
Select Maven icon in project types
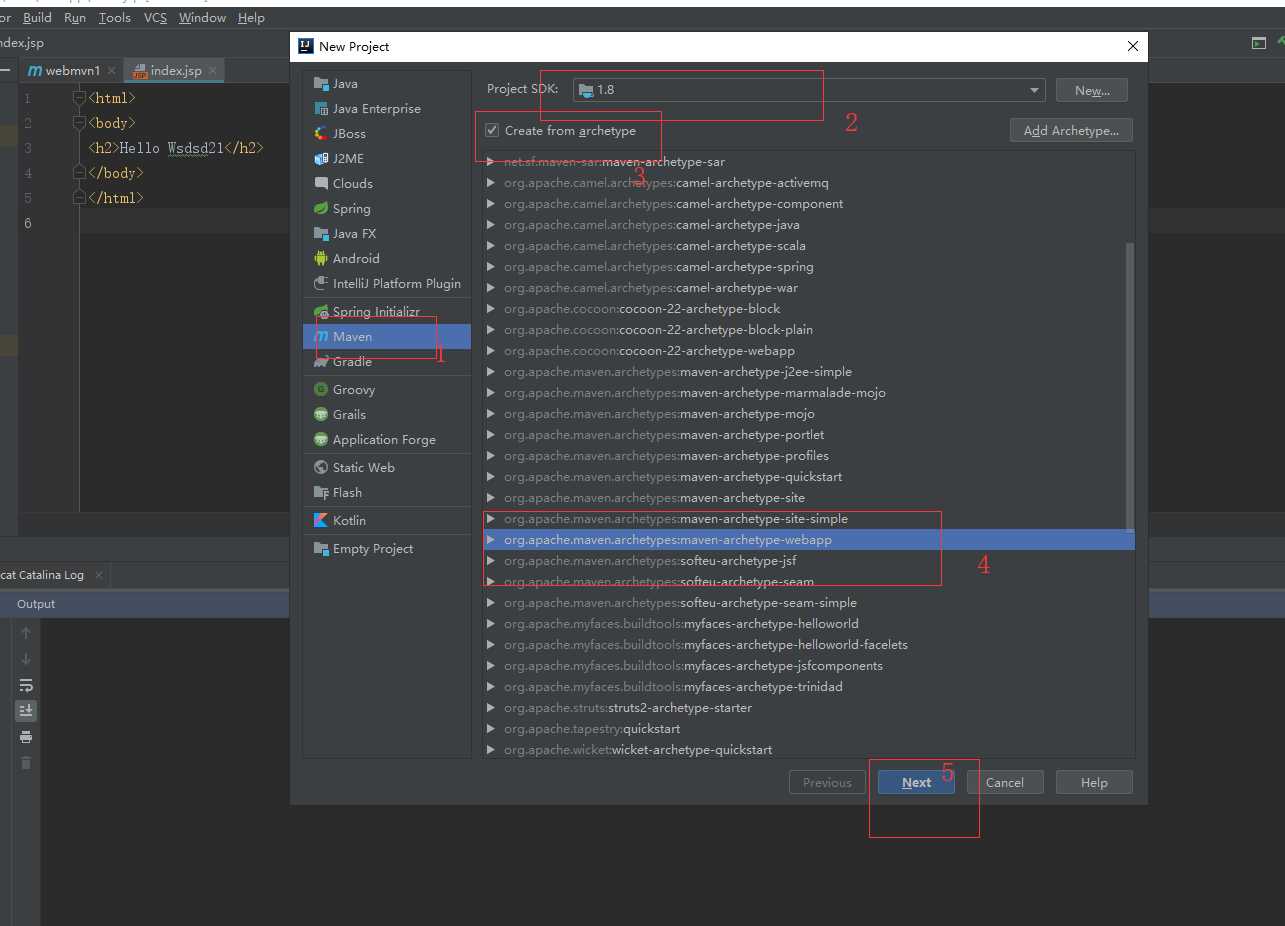[320, 337]
